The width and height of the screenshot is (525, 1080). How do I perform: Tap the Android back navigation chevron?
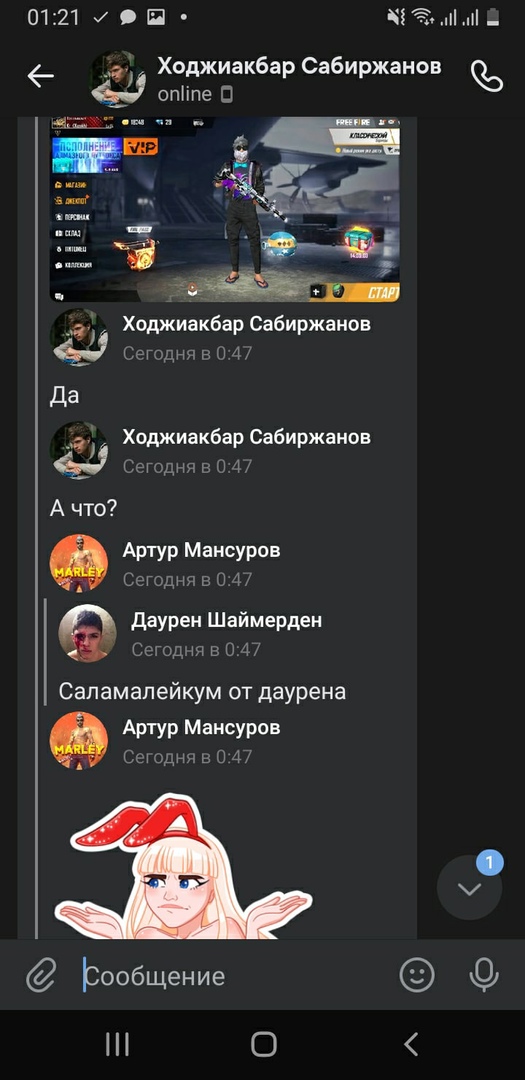(x=411, y=1044)
